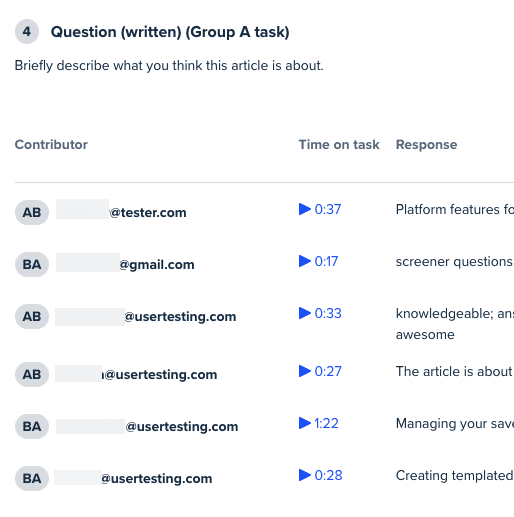Click the AB avatar beside tester.com email
The width and height of the screenshot is (514, 517).
[32, 212]
